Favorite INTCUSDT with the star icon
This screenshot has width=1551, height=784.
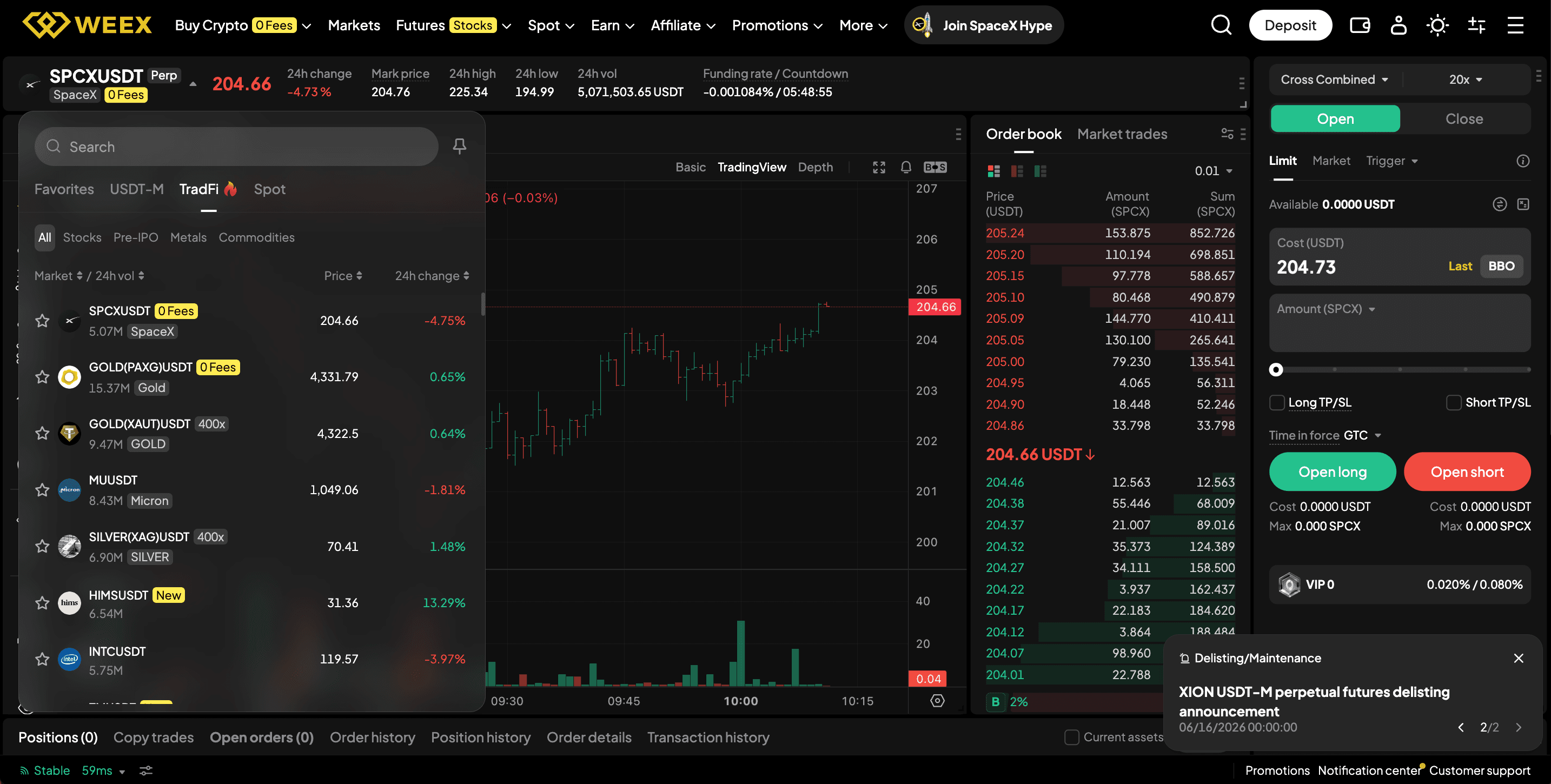(x=42, y=659)
